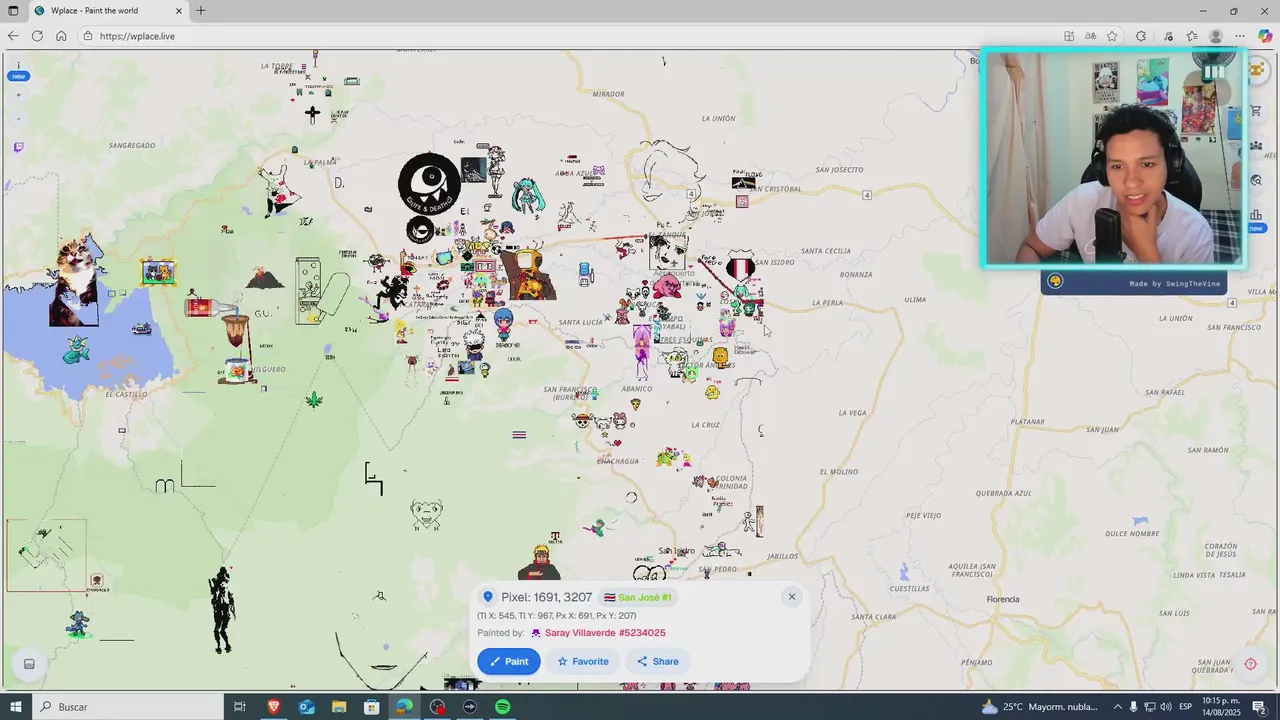Click the purple Twitch icon

(18, 147)
